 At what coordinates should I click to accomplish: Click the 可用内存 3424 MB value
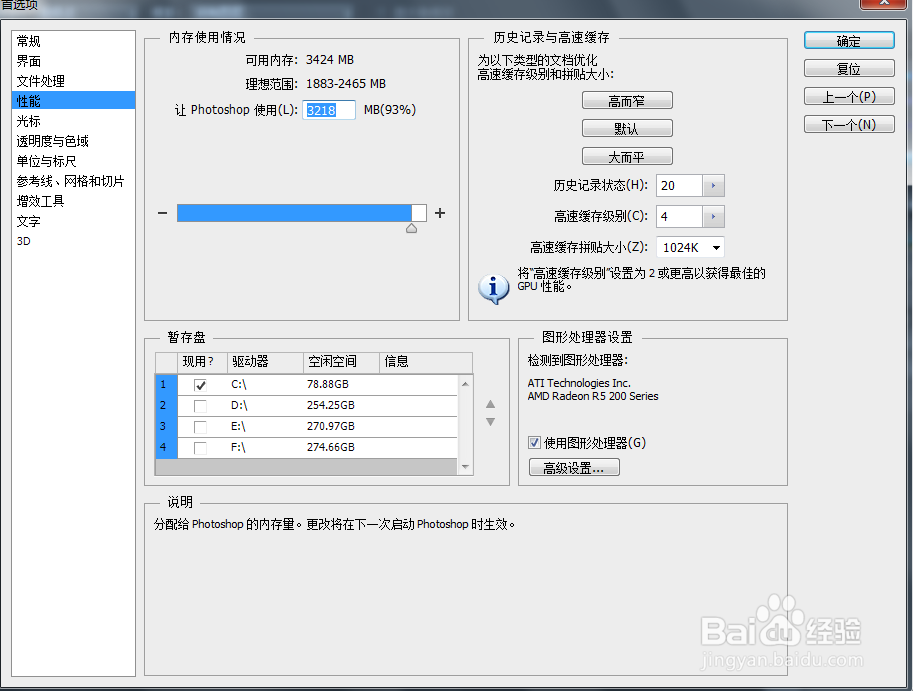click(x=330, y=60)
